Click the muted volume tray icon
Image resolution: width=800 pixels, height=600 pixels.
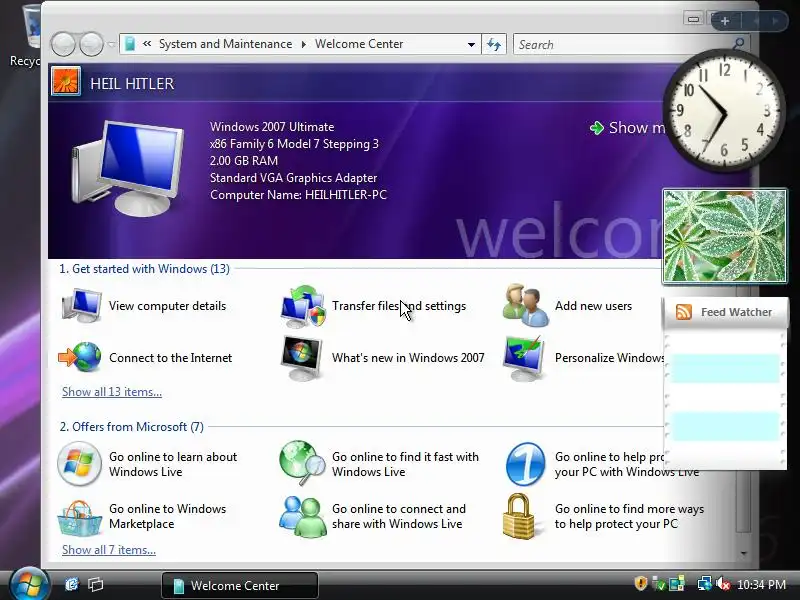722,584
